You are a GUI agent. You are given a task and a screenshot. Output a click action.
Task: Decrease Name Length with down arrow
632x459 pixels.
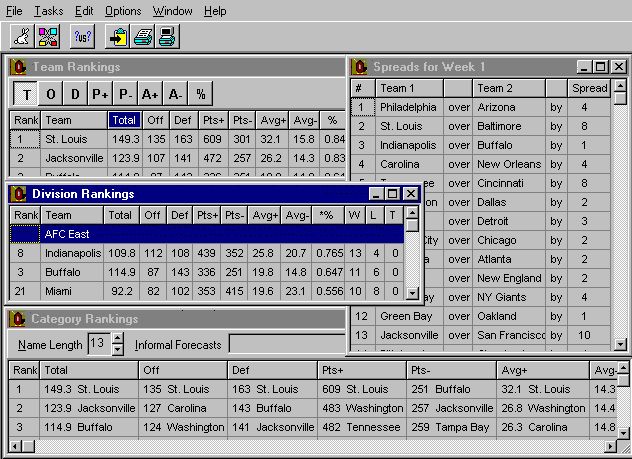[117, 349]
